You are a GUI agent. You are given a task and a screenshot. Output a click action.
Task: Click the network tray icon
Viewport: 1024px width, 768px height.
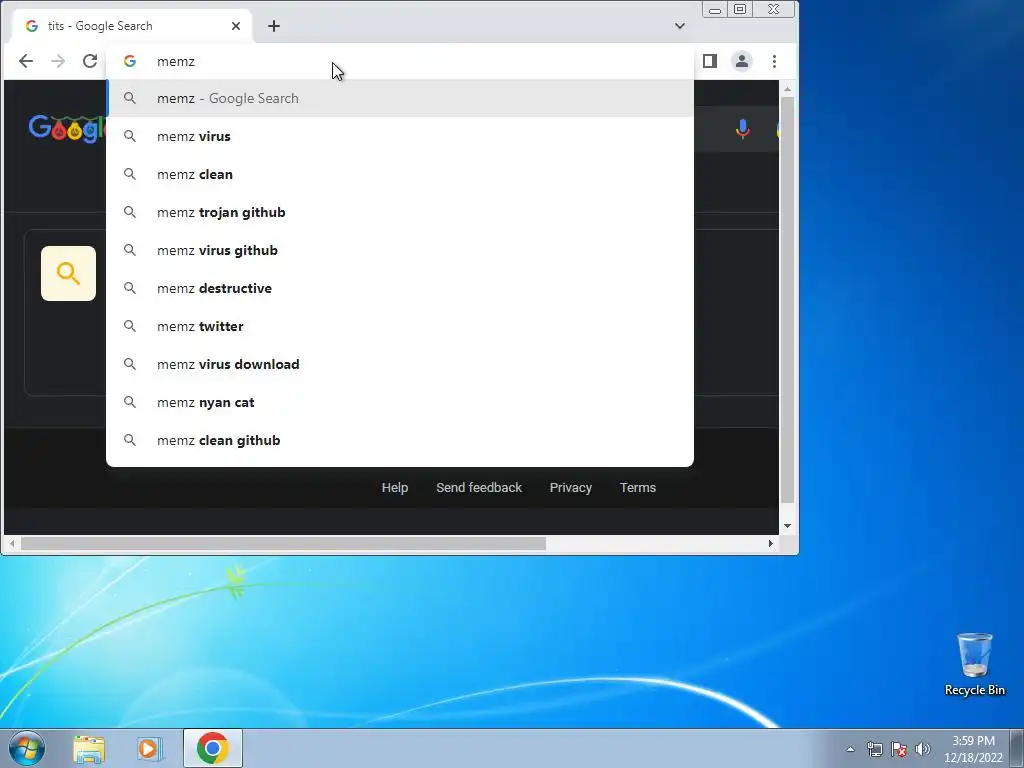(874, 749)
